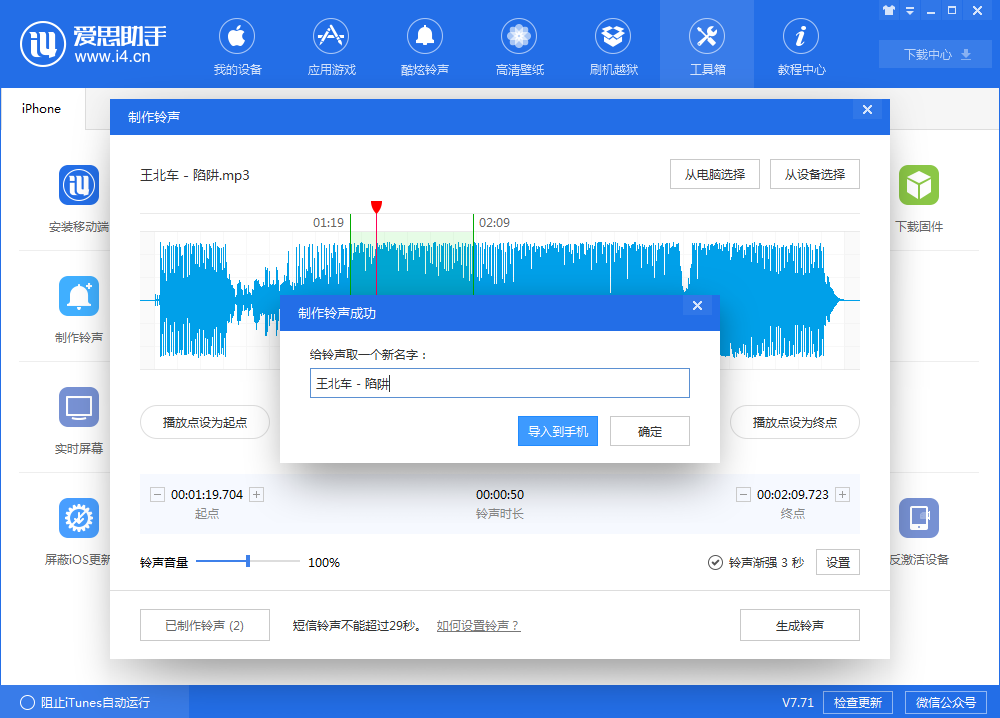
Task: Decrease end time with minus button
Action: pos(743,494)
